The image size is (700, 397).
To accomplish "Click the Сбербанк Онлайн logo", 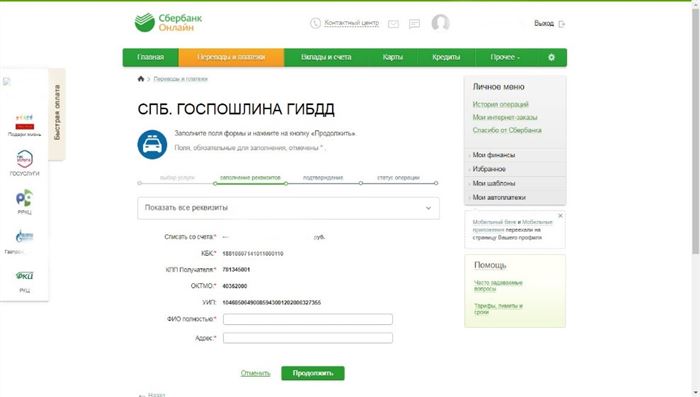I will [168, 22].
